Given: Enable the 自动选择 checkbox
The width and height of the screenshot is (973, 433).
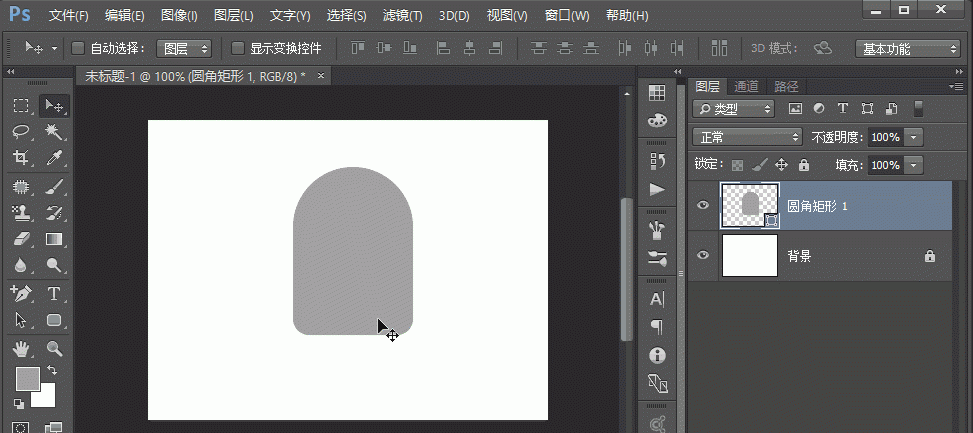Looking at the screenshot, I should (79, 48).
